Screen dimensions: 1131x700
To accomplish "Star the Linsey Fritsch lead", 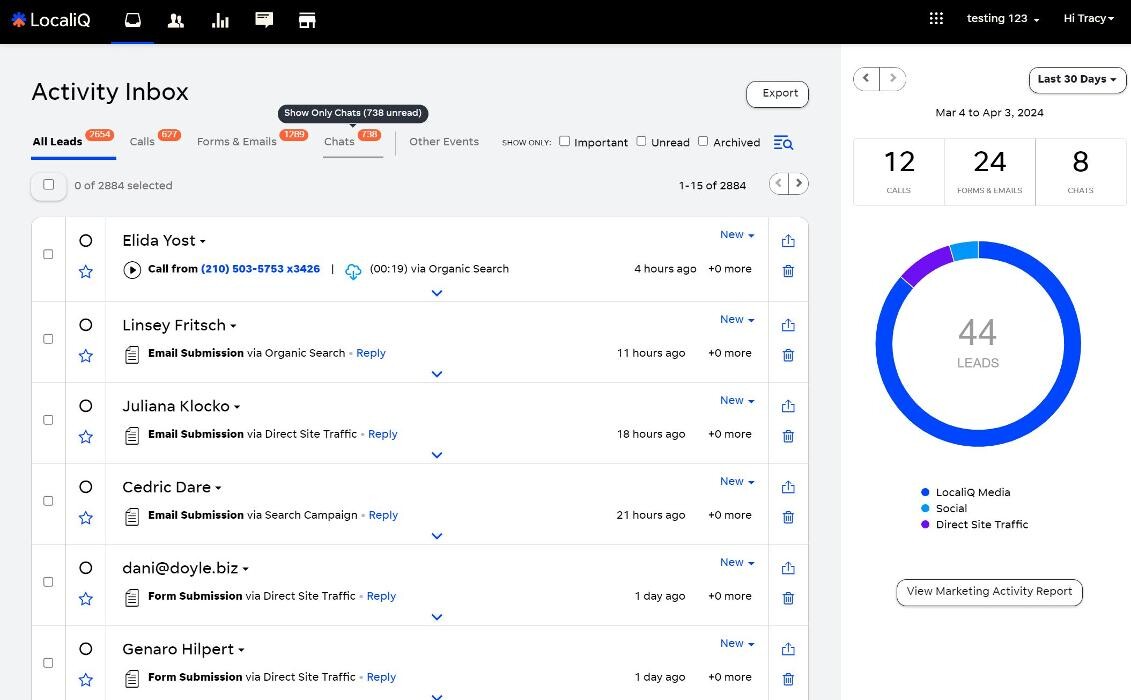I will click(x=86, y=356).
